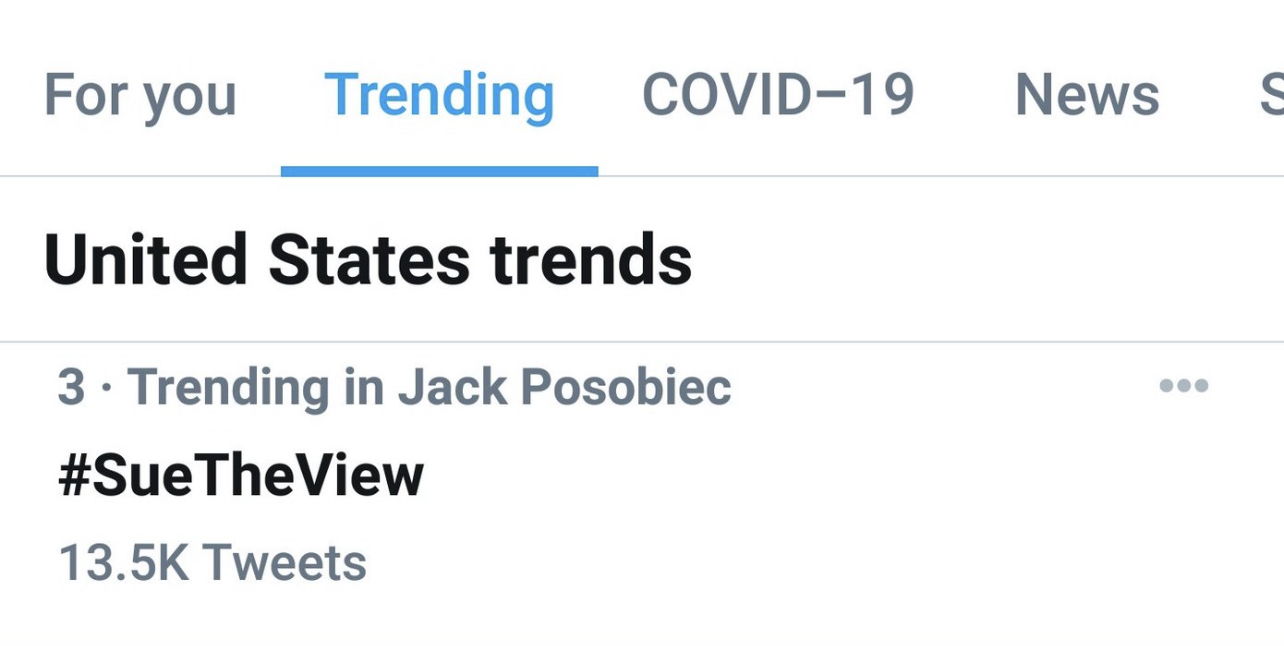Select the Trending tab
This screenshot has height=646, width=1284.
pyautogui.click(x=439, y=96)
